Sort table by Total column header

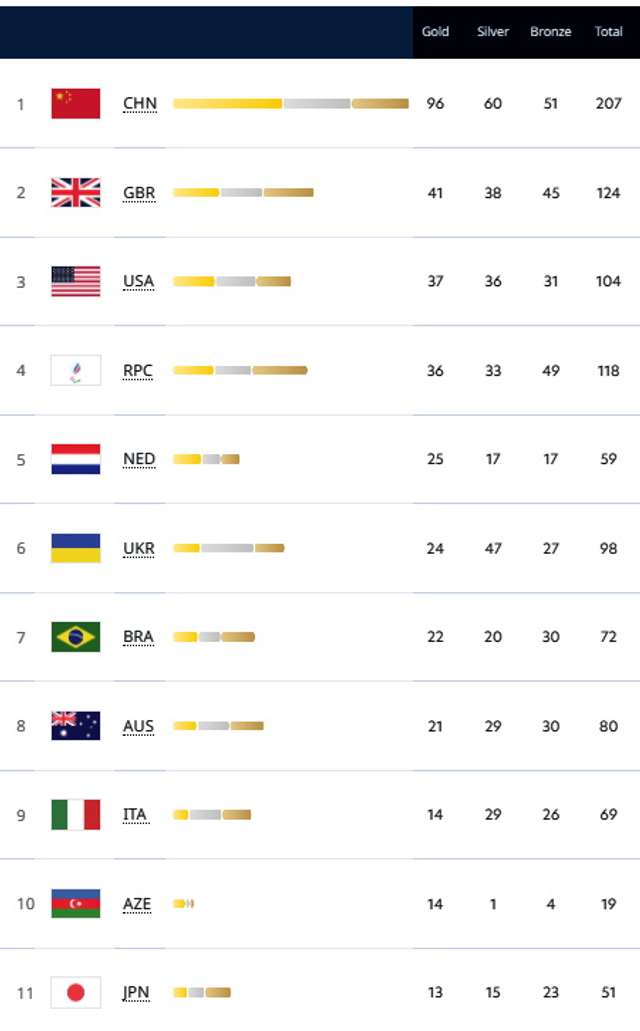(x=609, y=31)
